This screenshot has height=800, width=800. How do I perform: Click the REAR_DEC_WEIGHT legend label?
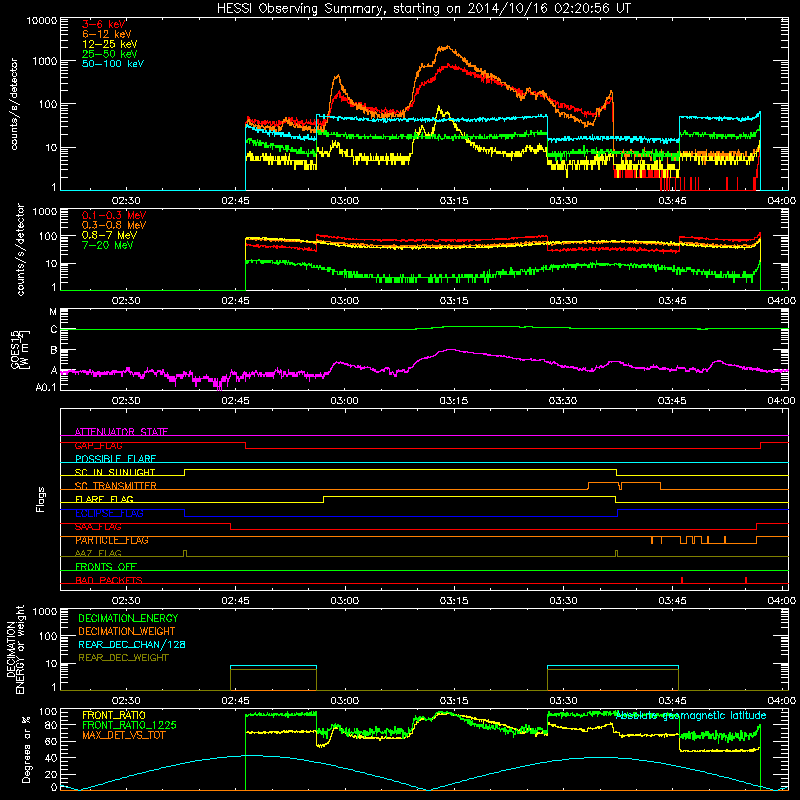[123, 658]
